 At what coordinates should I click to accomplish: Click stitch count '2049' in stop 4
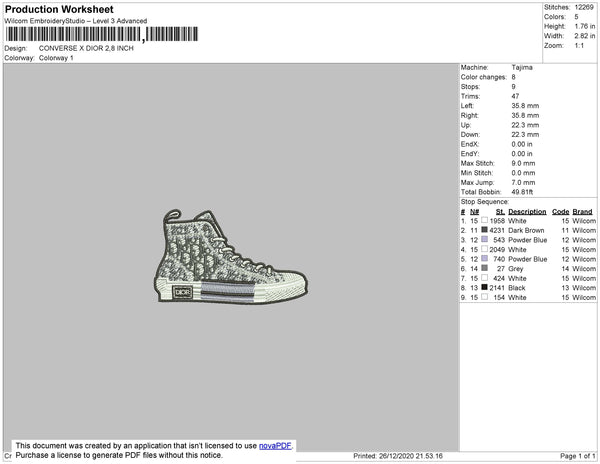pos(497,249)
